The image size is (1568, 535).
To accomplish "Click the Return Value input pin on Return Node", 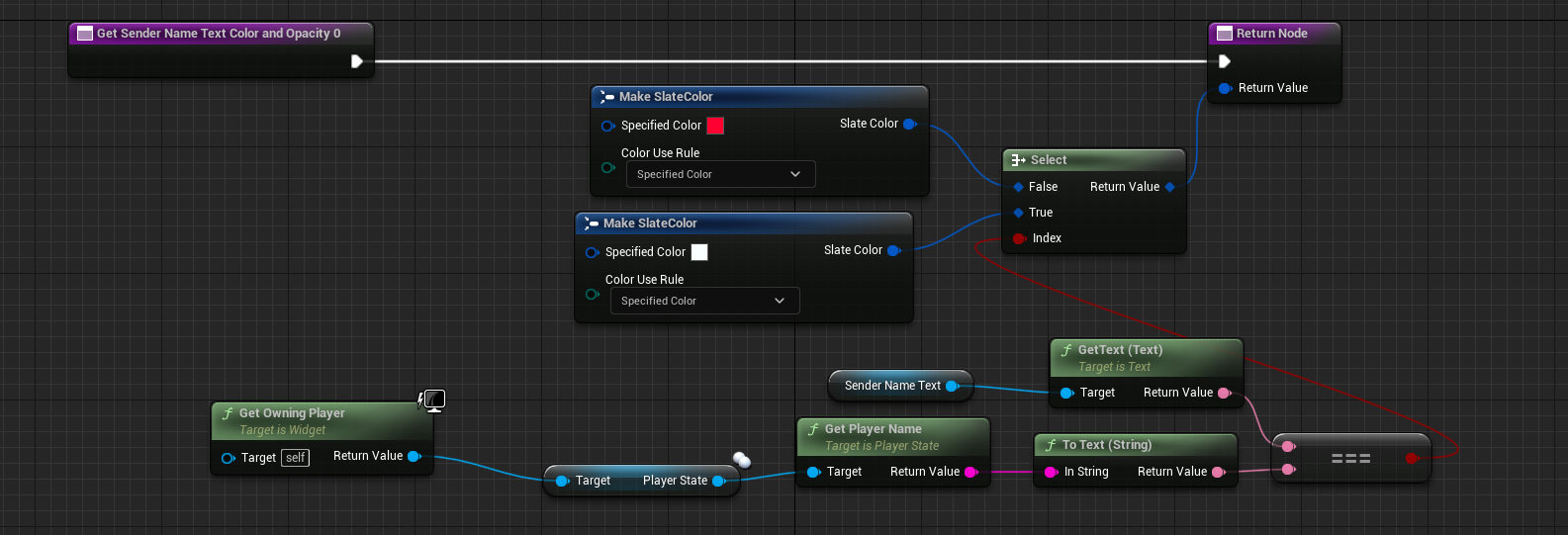I will [1225, 88].
